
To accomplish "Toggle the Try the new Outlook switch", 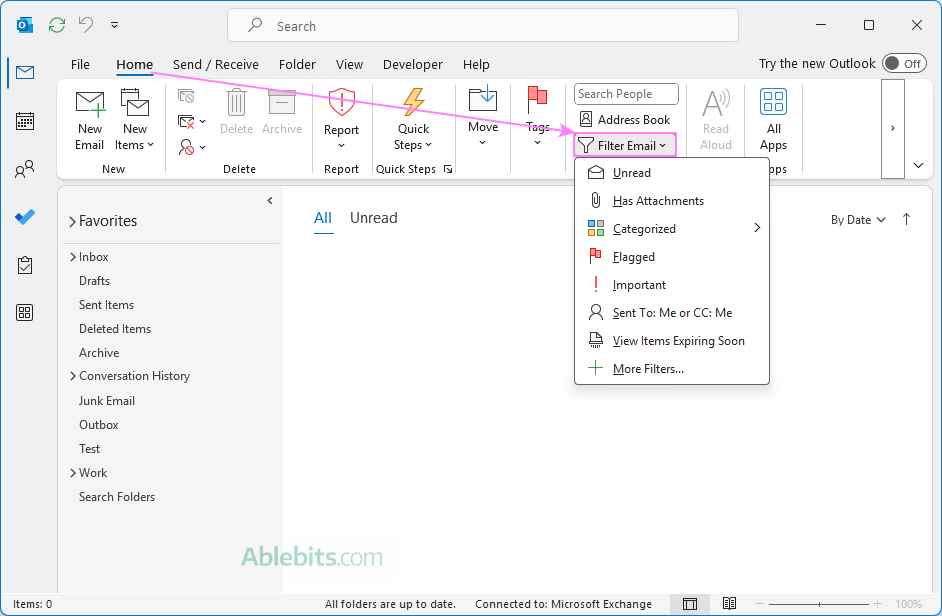I will [903, 64].
